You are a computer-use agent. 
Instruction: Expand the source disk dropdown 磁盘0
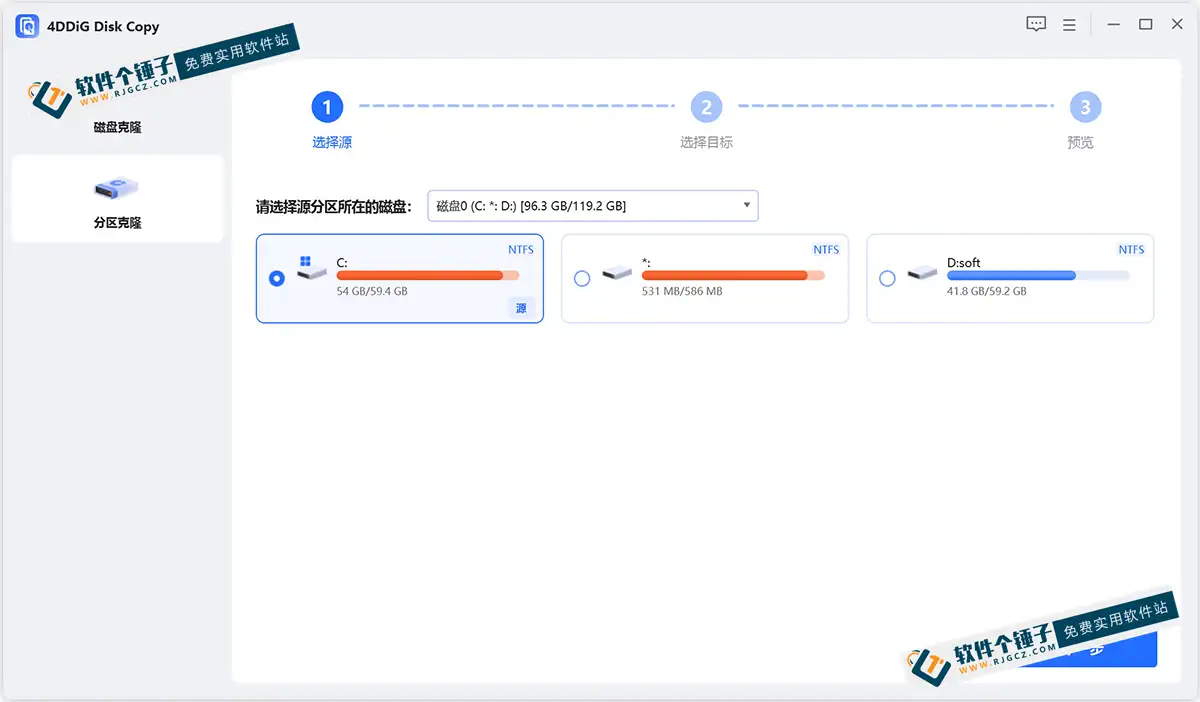click(x=593, y=206)
